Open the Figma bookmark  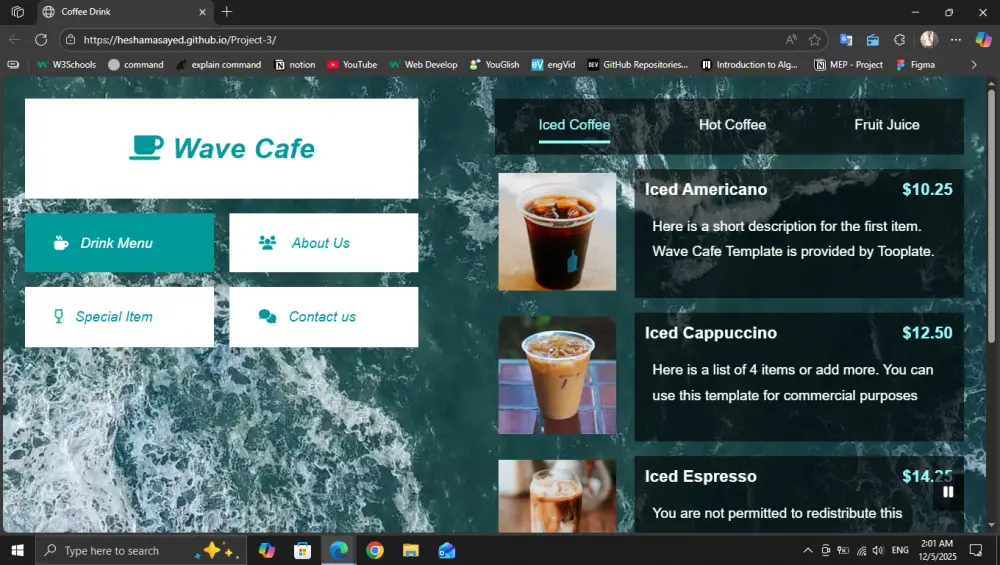[x=915, y=64]
